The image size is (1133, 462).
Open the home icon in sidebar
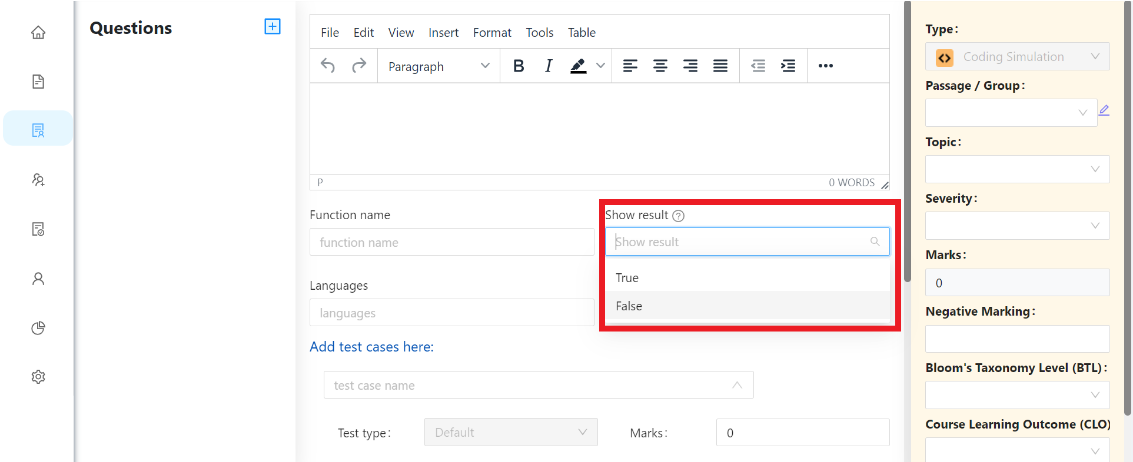coord(38,33)
